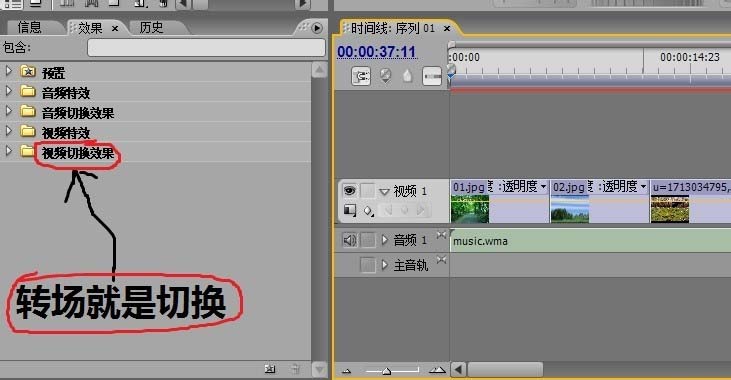Collapse the 视频 1 track triangle

tap(384, 192)
